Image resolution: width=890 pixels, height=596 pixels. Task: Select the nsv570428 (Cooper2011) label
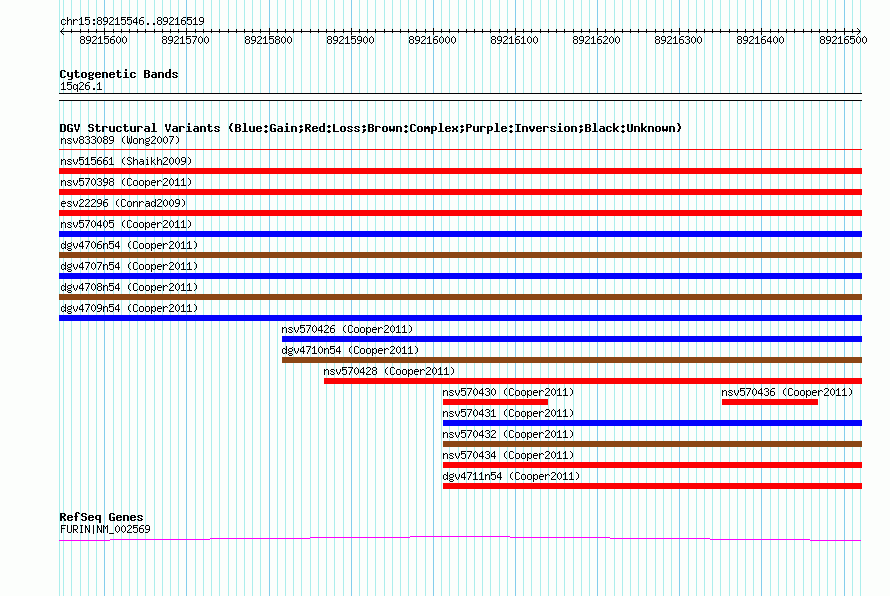389,371
